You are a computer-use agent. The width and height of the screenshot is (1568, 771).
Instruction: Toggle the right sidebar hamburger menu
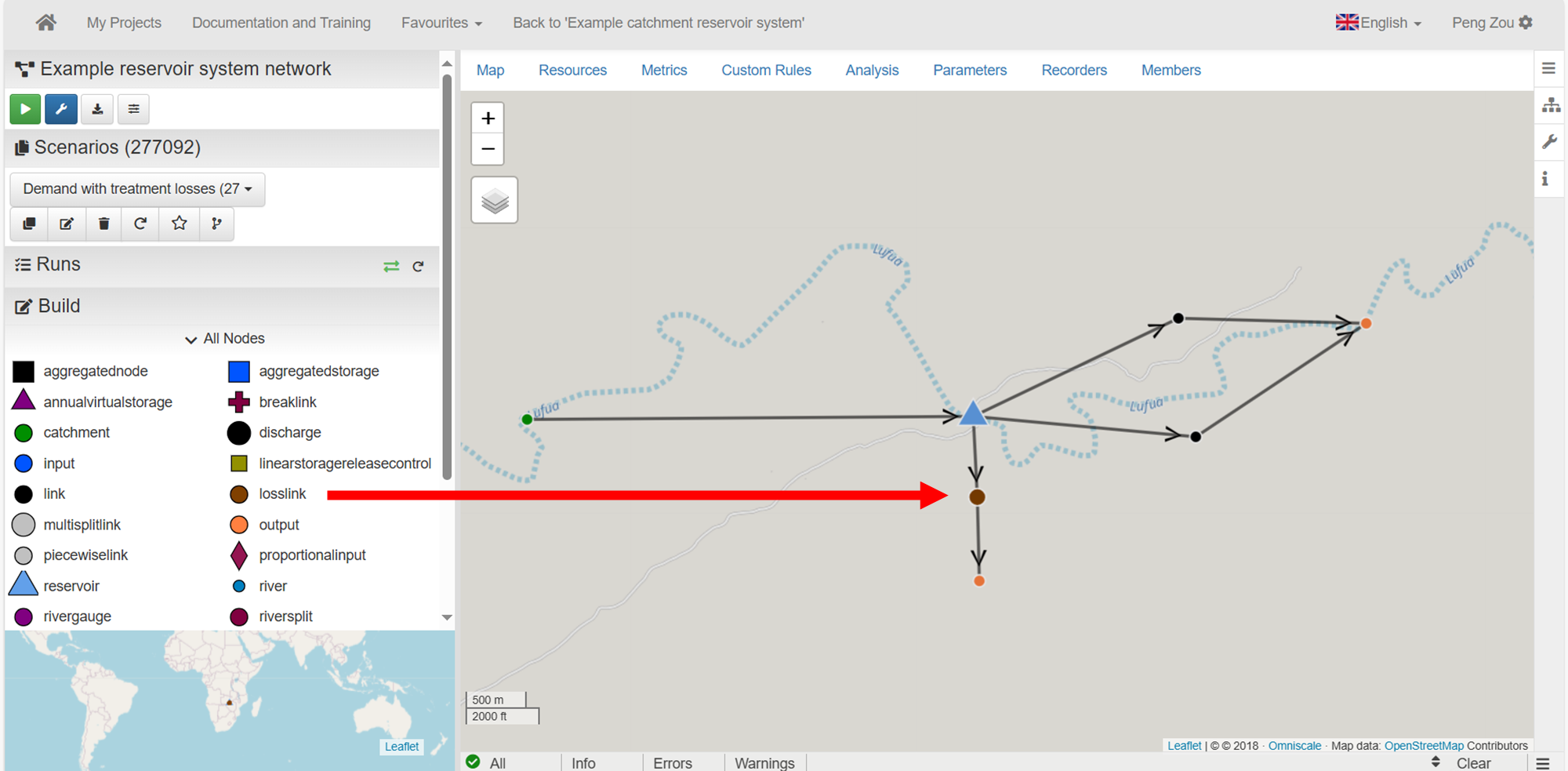click(x=1548, y=68)
